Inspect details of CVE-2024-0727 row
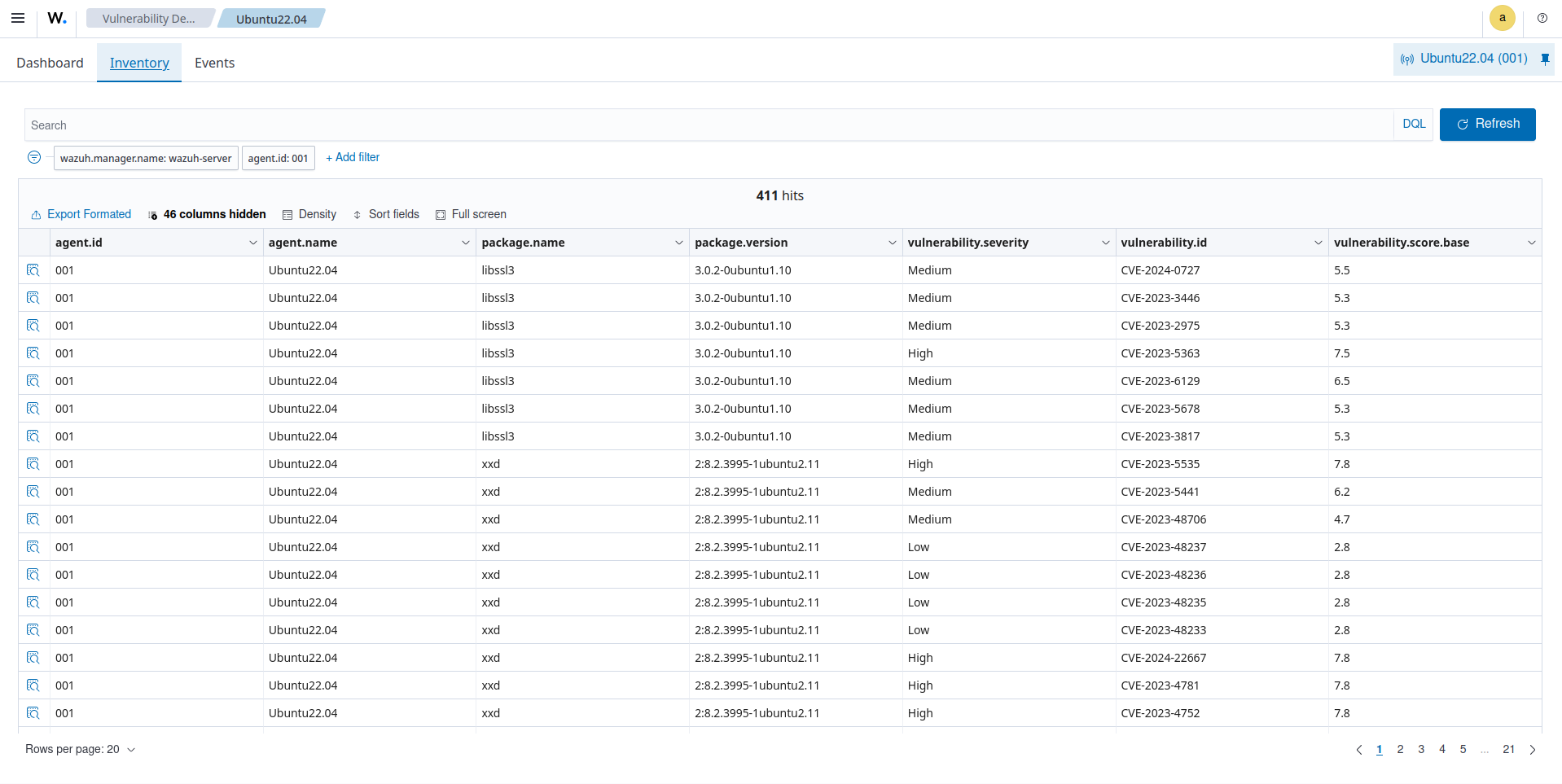The image size is (1562, 784). coord(33,269)
